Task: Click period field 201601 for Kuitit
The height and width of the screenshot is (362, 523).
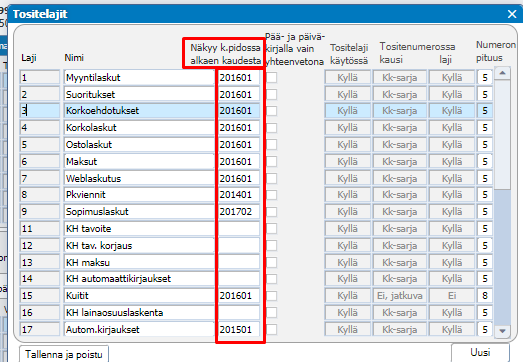Action: point(239,296)
